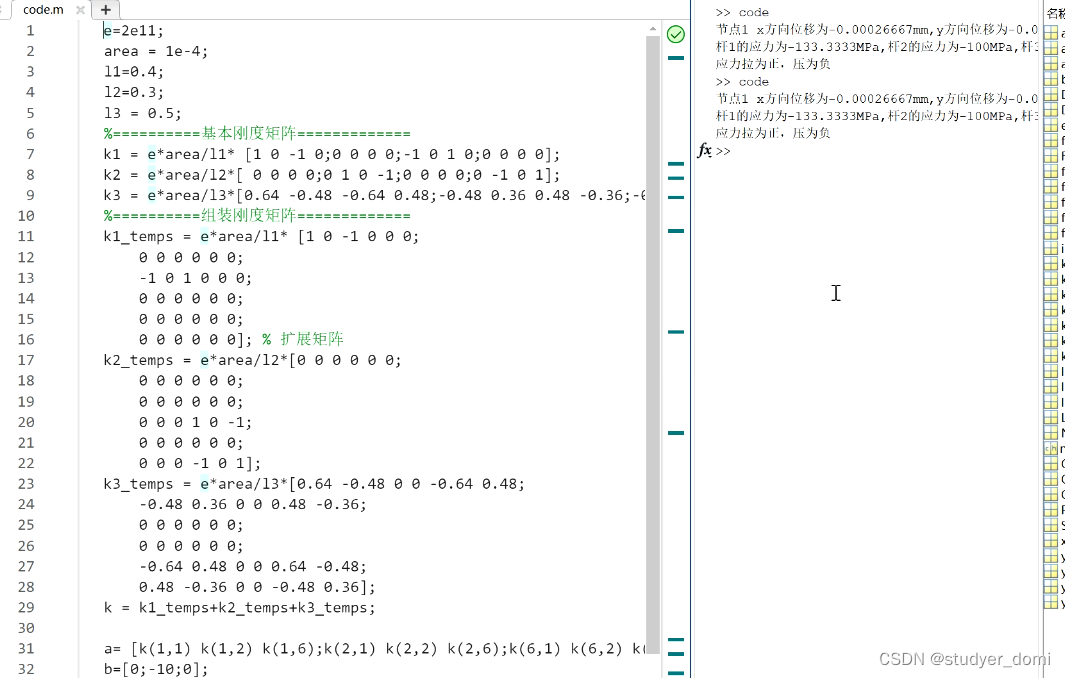Open a new editor tab with the plus icon
This screenshot has width=1065, height=678.
(x=105, y=9)
